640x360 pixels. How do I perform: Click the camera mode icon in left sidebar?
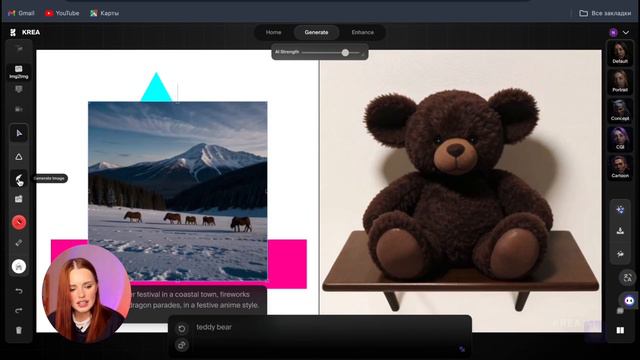pyautogui.click(x=19, y=109)
